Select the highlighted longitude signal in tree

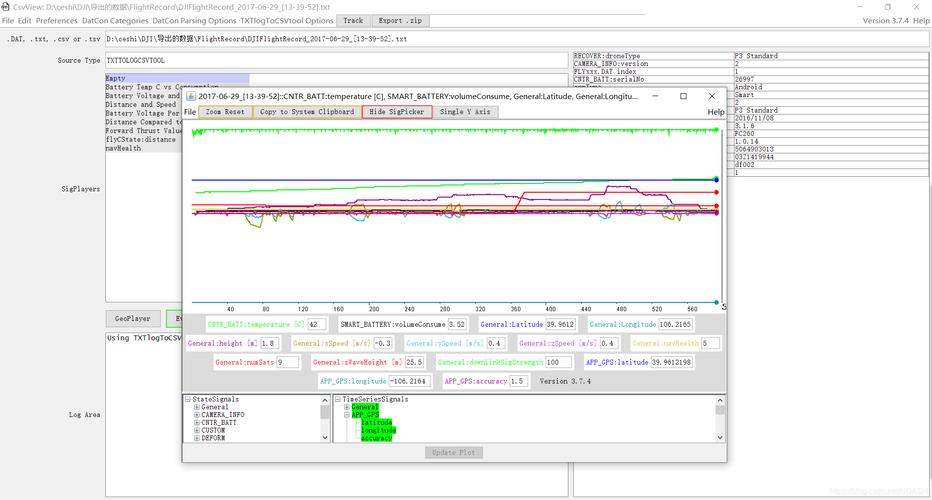click(378, 431)
